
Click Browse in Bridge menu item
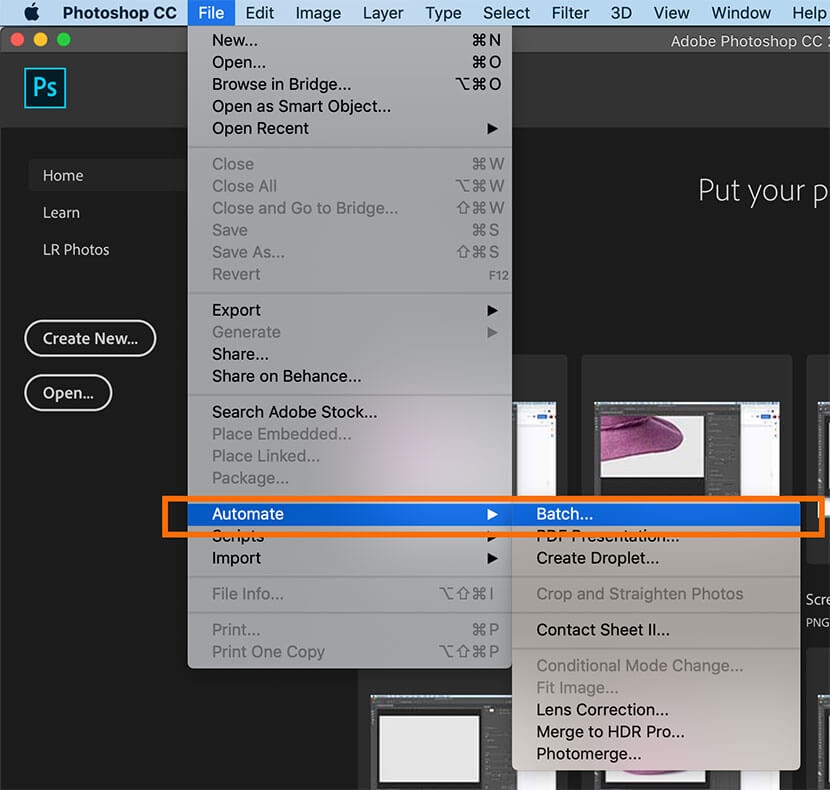coord(281,85)
